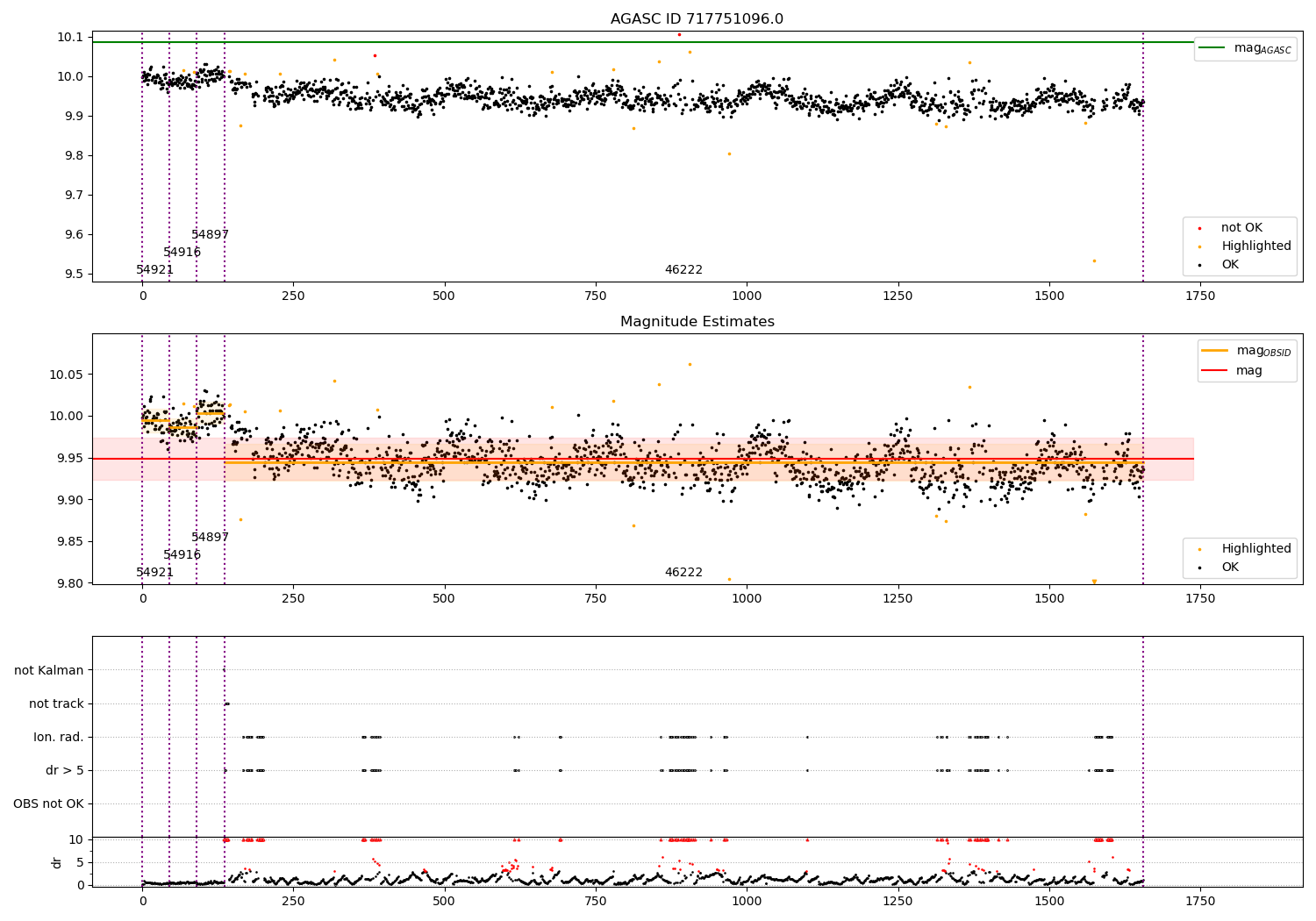Click the rotated 'dr' y-axis label
1316x921 pixels.
tap(57, 862)
